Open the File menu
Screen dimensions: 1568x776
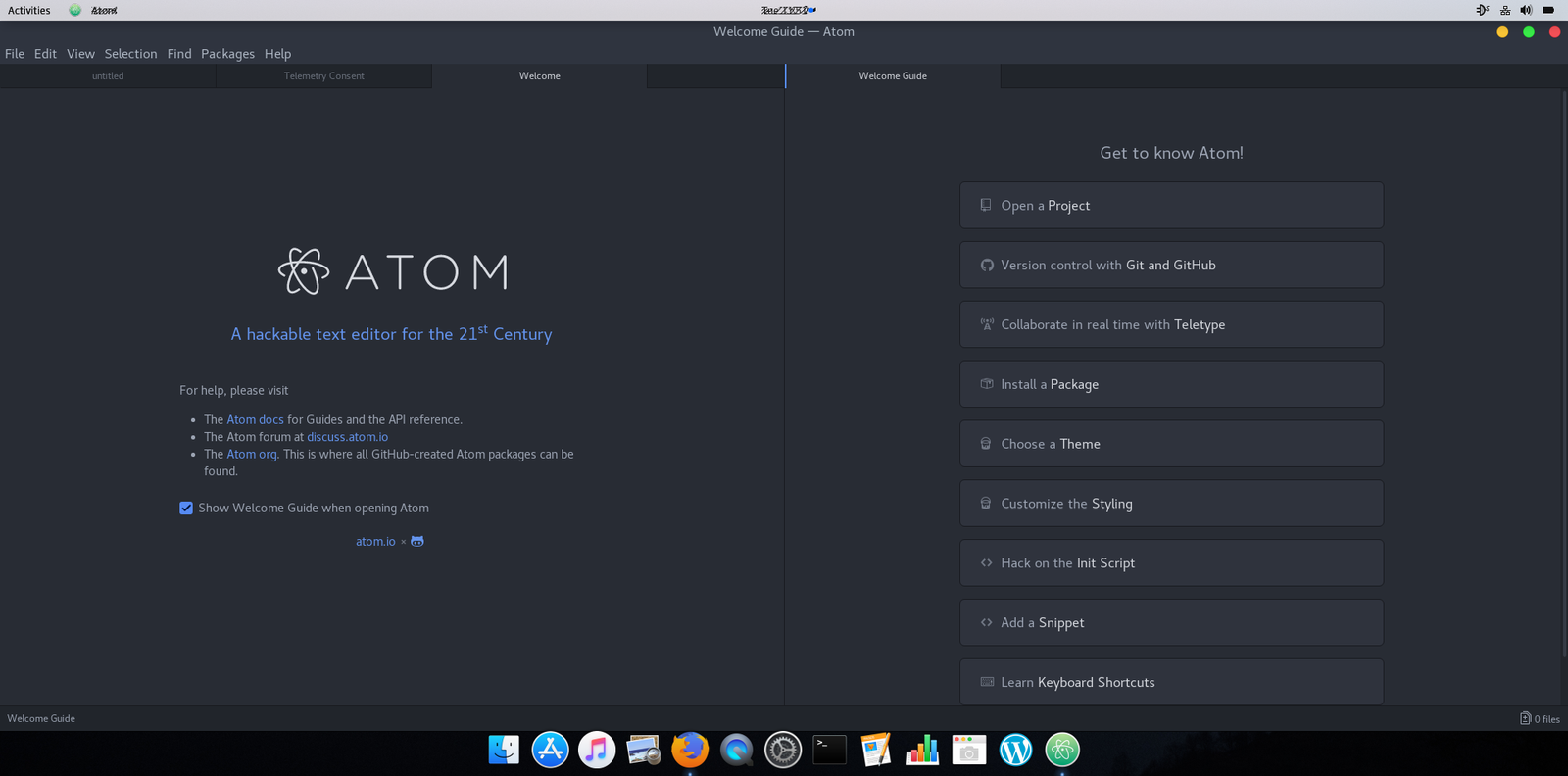(x=15, y=53)
